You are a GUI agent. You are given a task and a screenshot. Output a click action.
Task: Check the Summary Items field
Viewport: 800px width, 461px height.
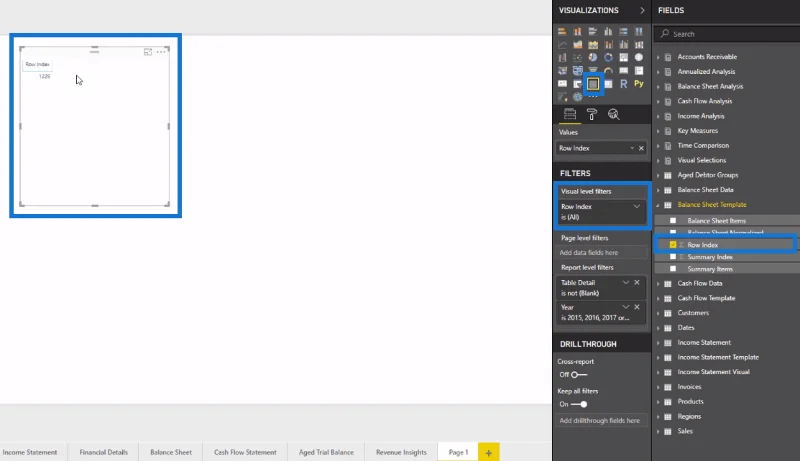click(x=673, y=269)
